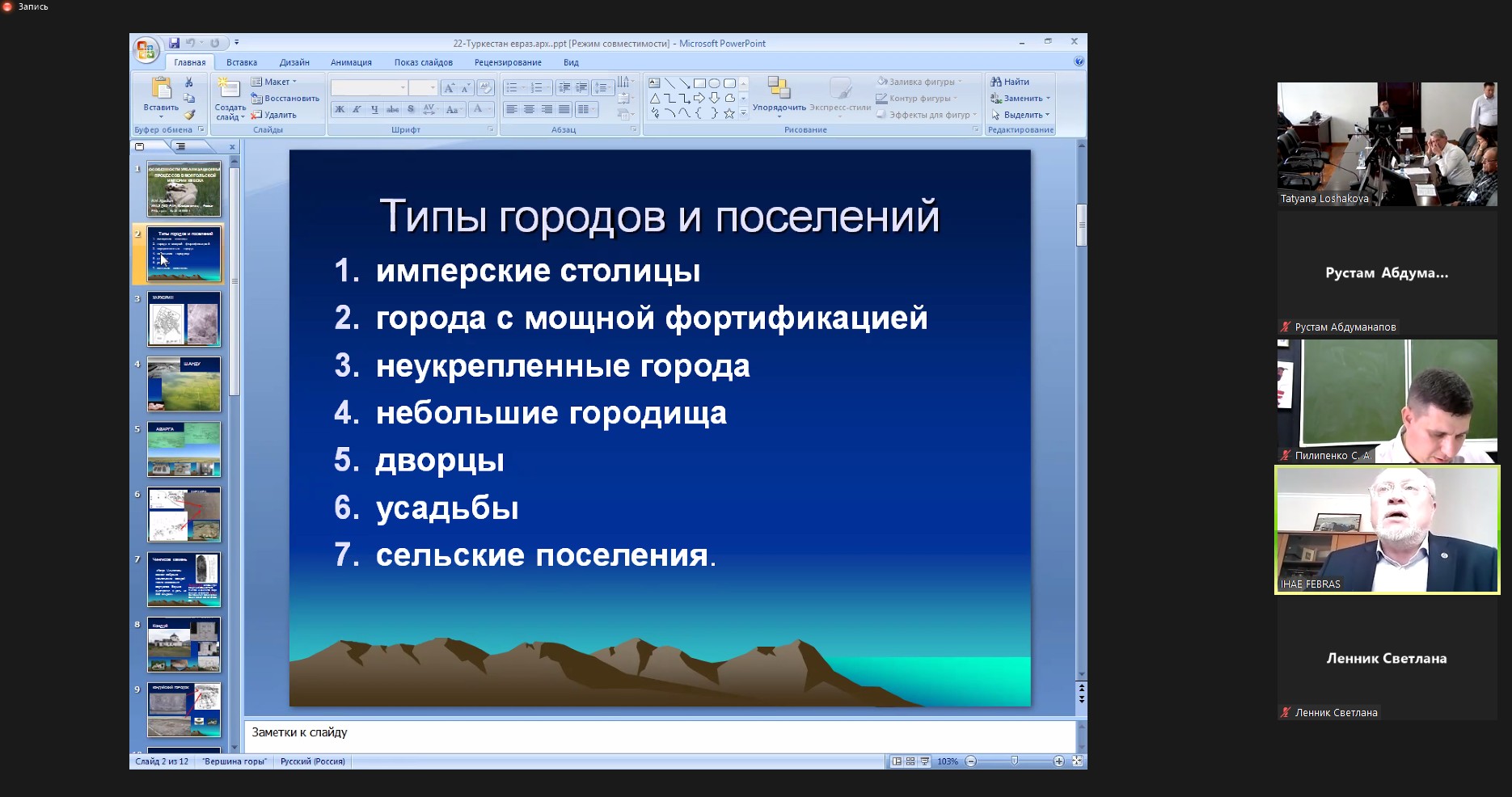Image resolution: width=1512 pixels, height=797 pixels.
Task: Pick the star shape in shapes gallery
Action: click(729, 114)
